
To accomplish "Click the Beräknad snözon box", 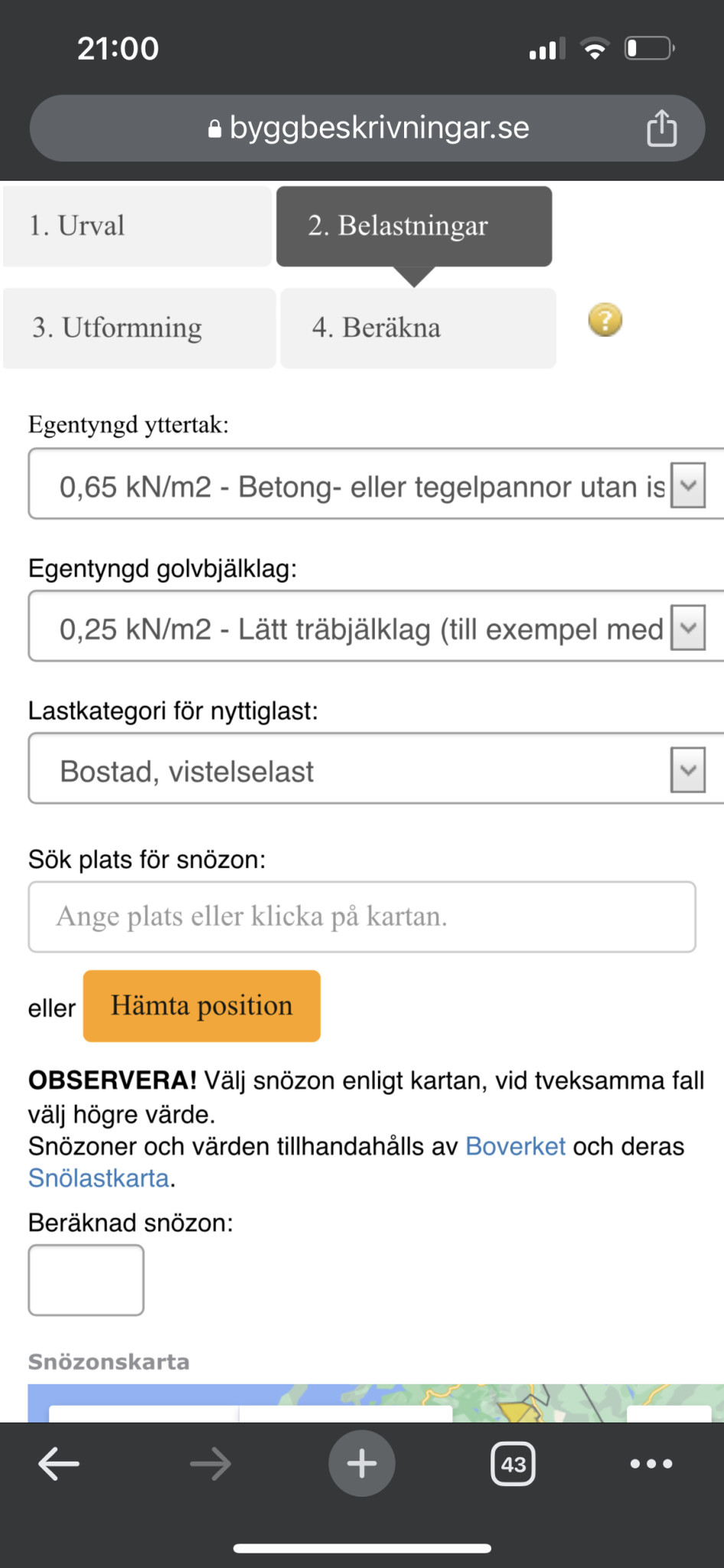I will 86,1280.
